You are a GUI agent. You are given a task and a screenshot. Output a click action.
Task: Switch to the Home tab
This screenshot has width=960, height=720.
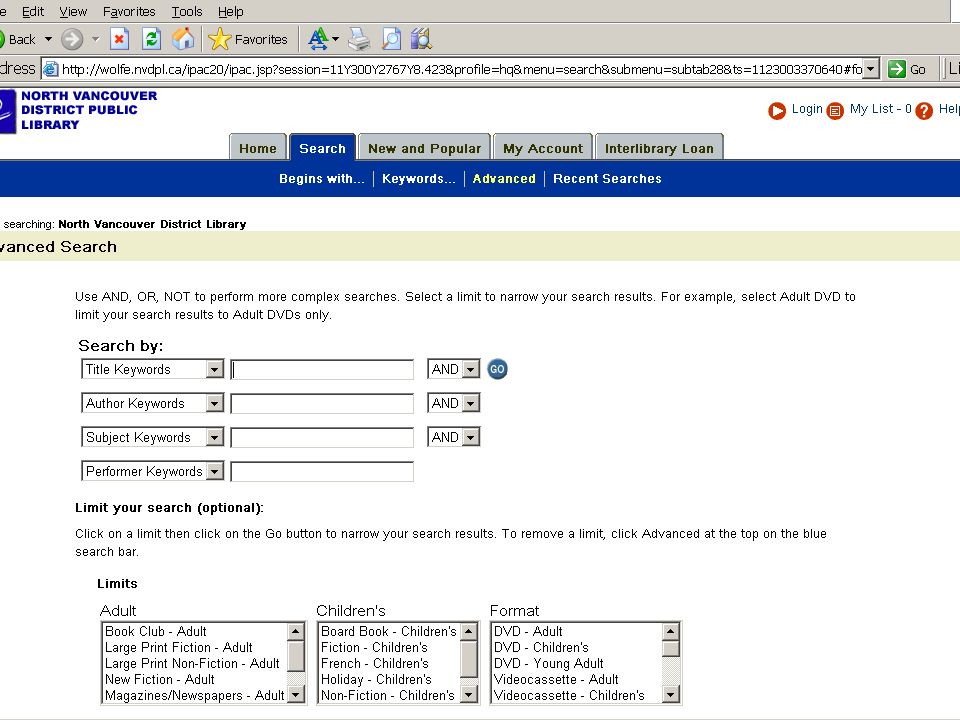(258, 148)
